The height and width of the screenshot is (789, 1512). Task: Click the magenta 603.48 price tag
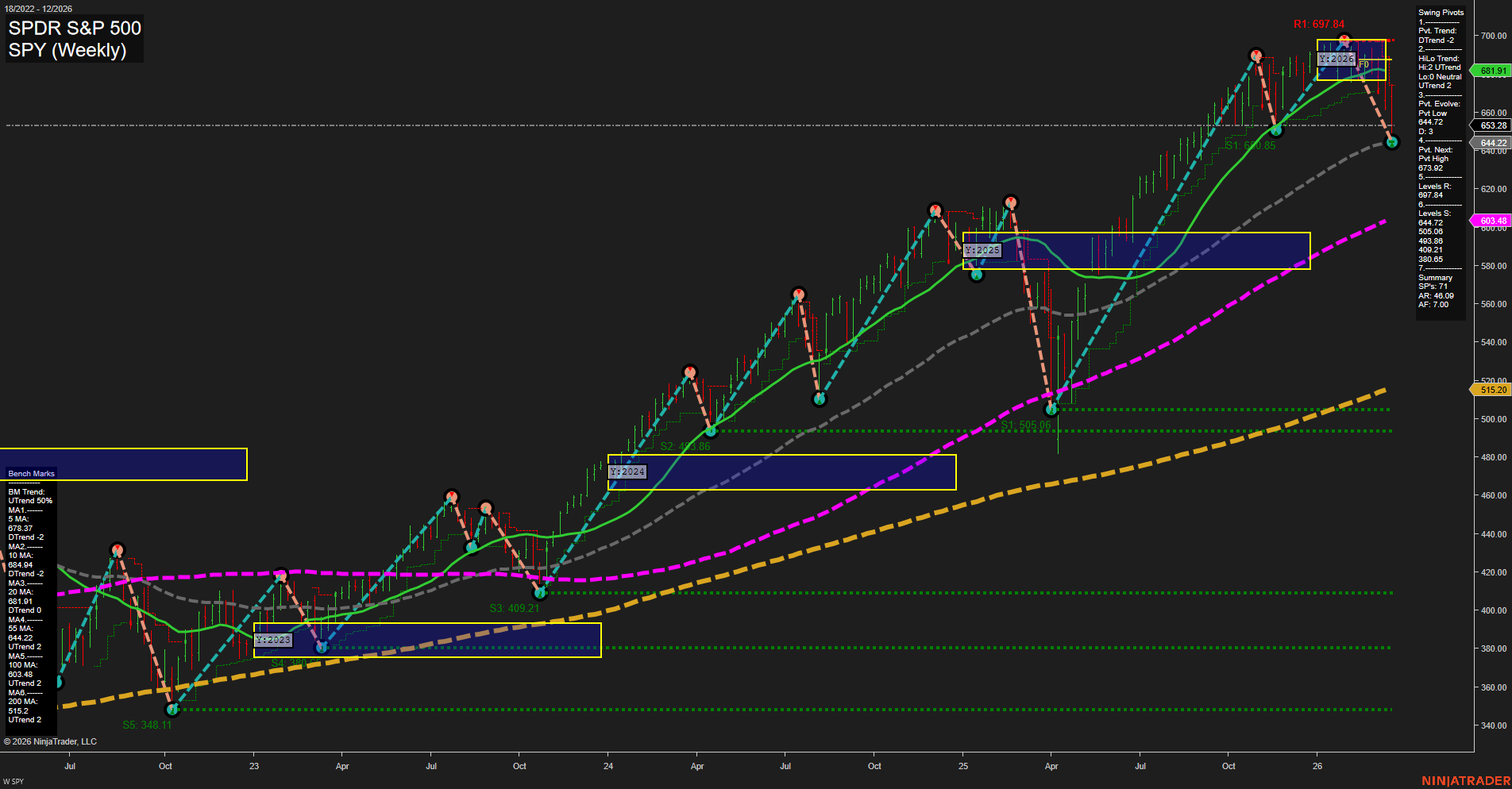(x=1491, y=220)
